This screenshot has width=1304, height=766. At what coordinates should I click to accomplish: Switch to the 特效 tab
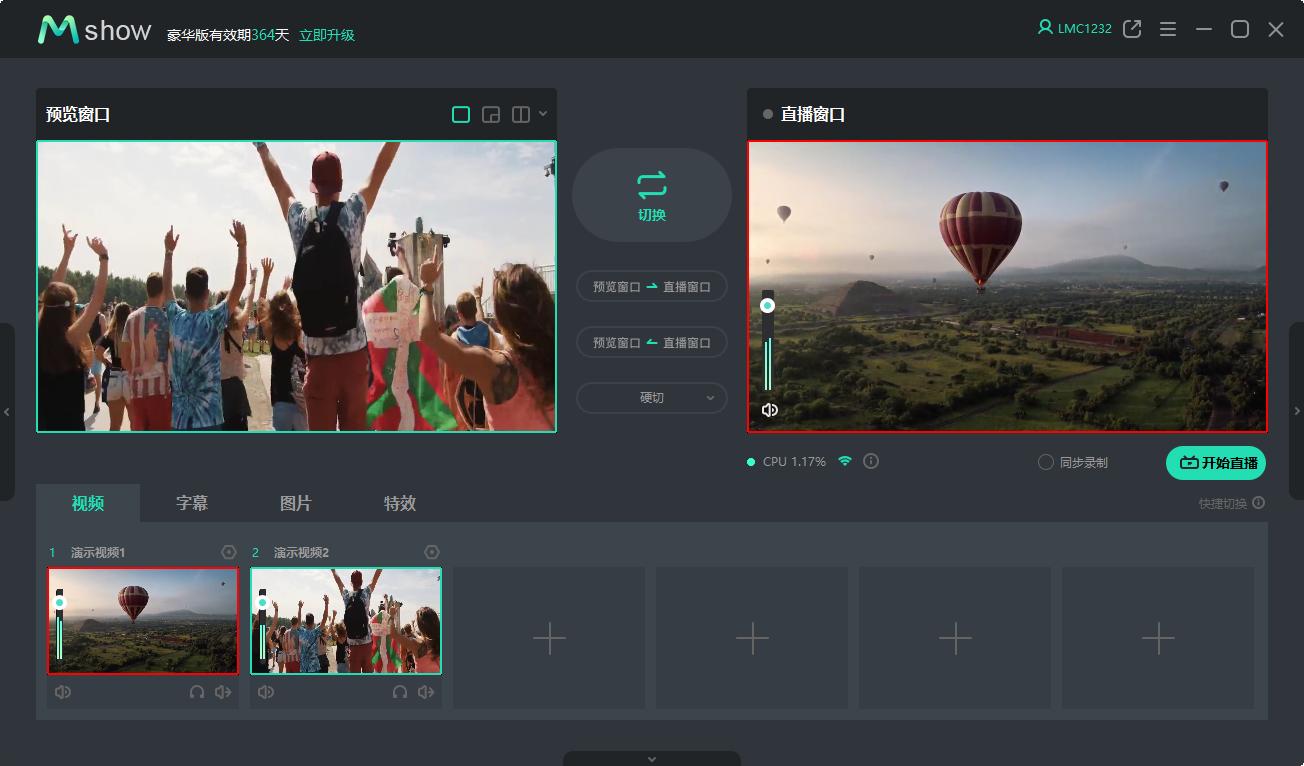[399, 503]
